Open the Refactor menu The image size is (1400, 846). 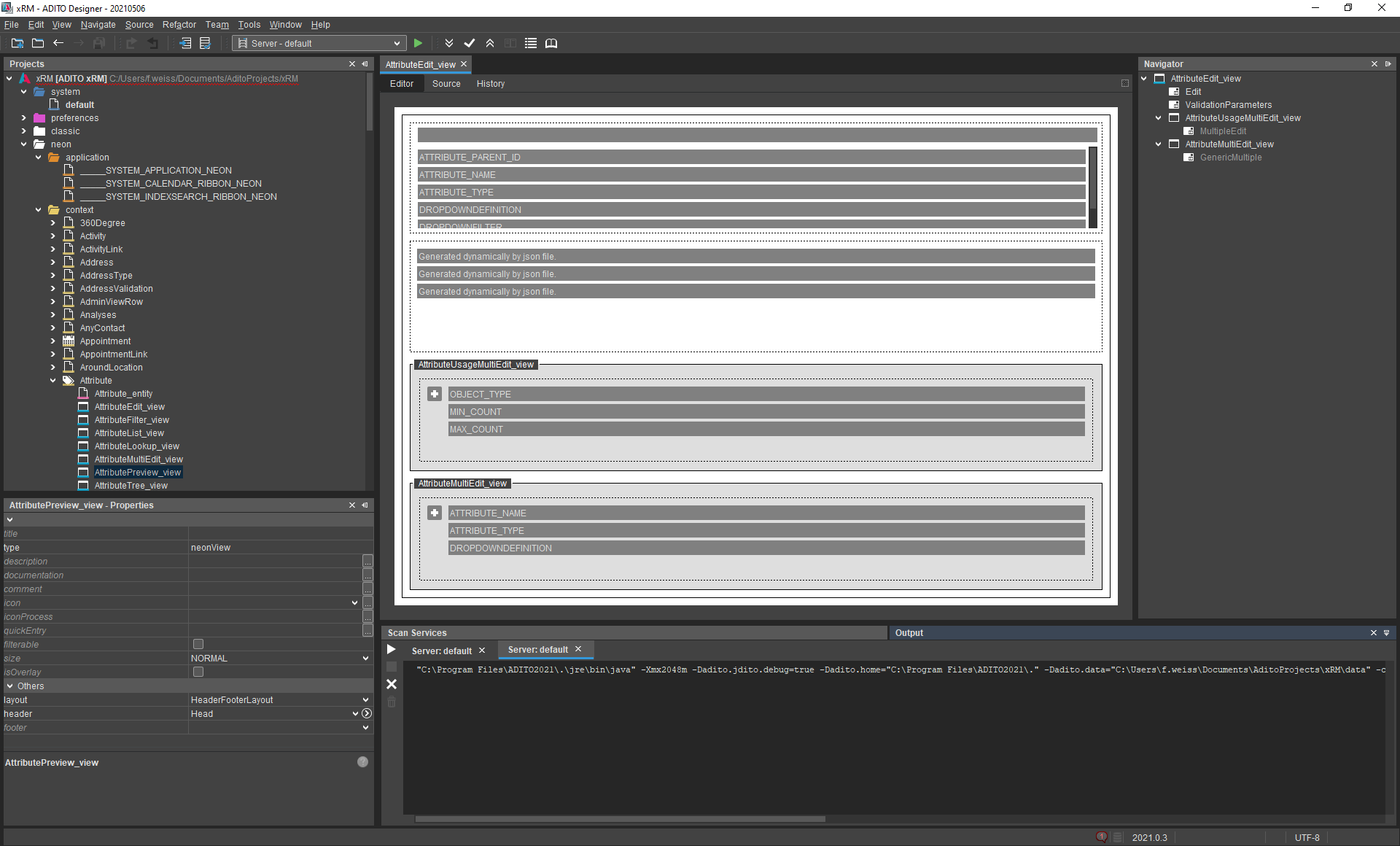[179, 25]
